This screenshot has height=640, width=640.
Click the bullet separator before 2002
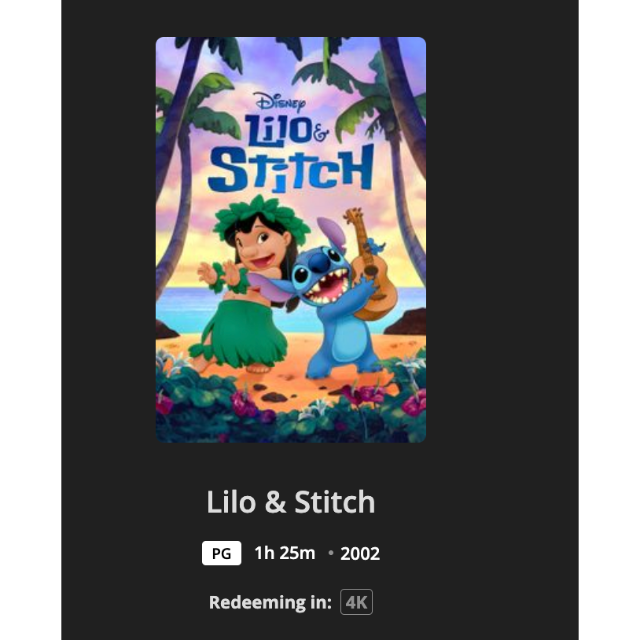pyautogui.click(x=331, y=553)
